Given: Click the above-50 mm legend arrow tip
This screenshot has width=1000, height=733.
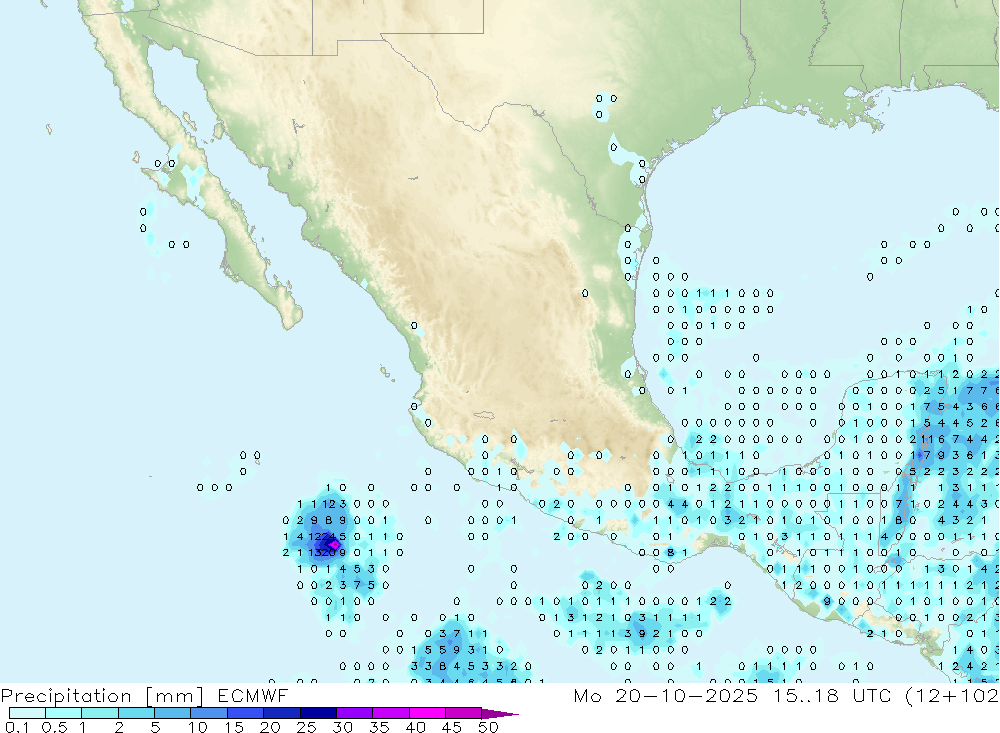Looking at the screenshot, I should pyautogui.click(x=500, y=713).
